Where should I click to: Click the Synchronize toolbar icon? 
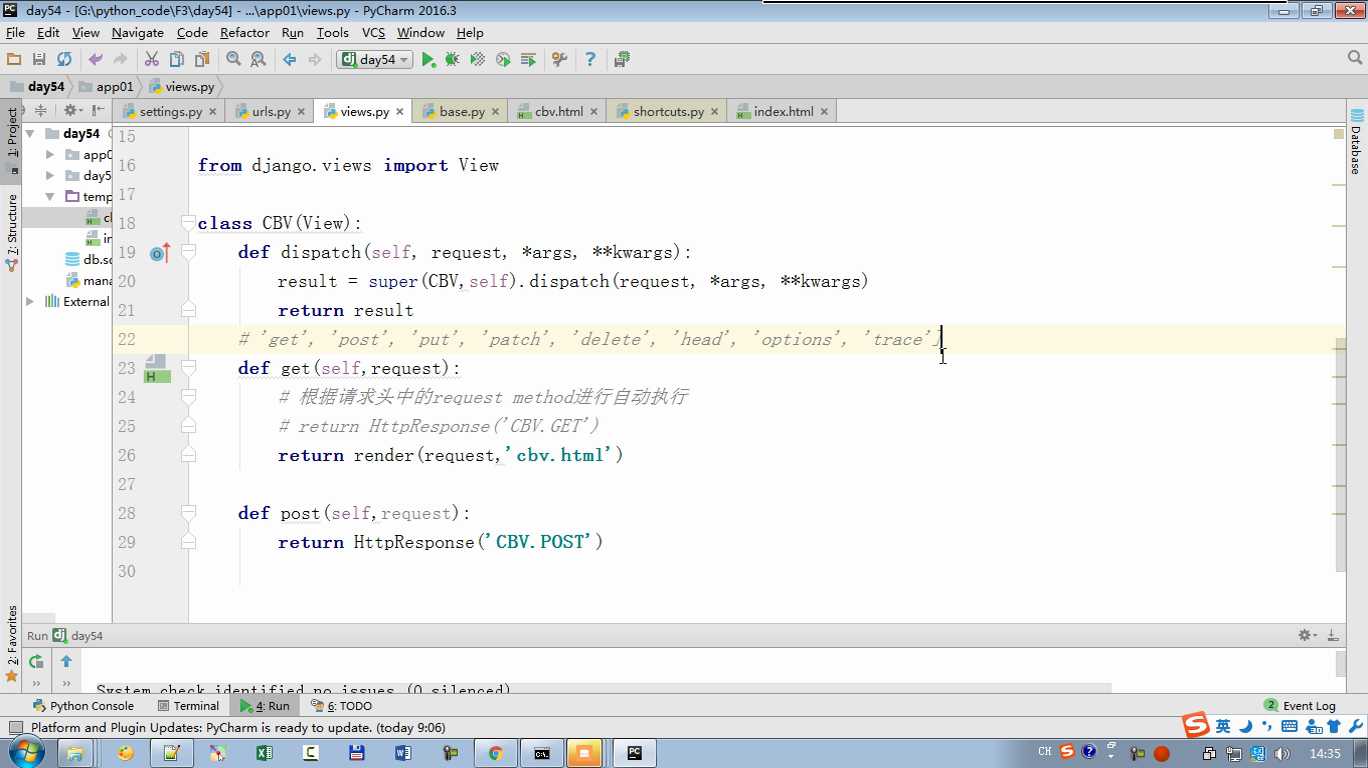(x=64, y=60)
